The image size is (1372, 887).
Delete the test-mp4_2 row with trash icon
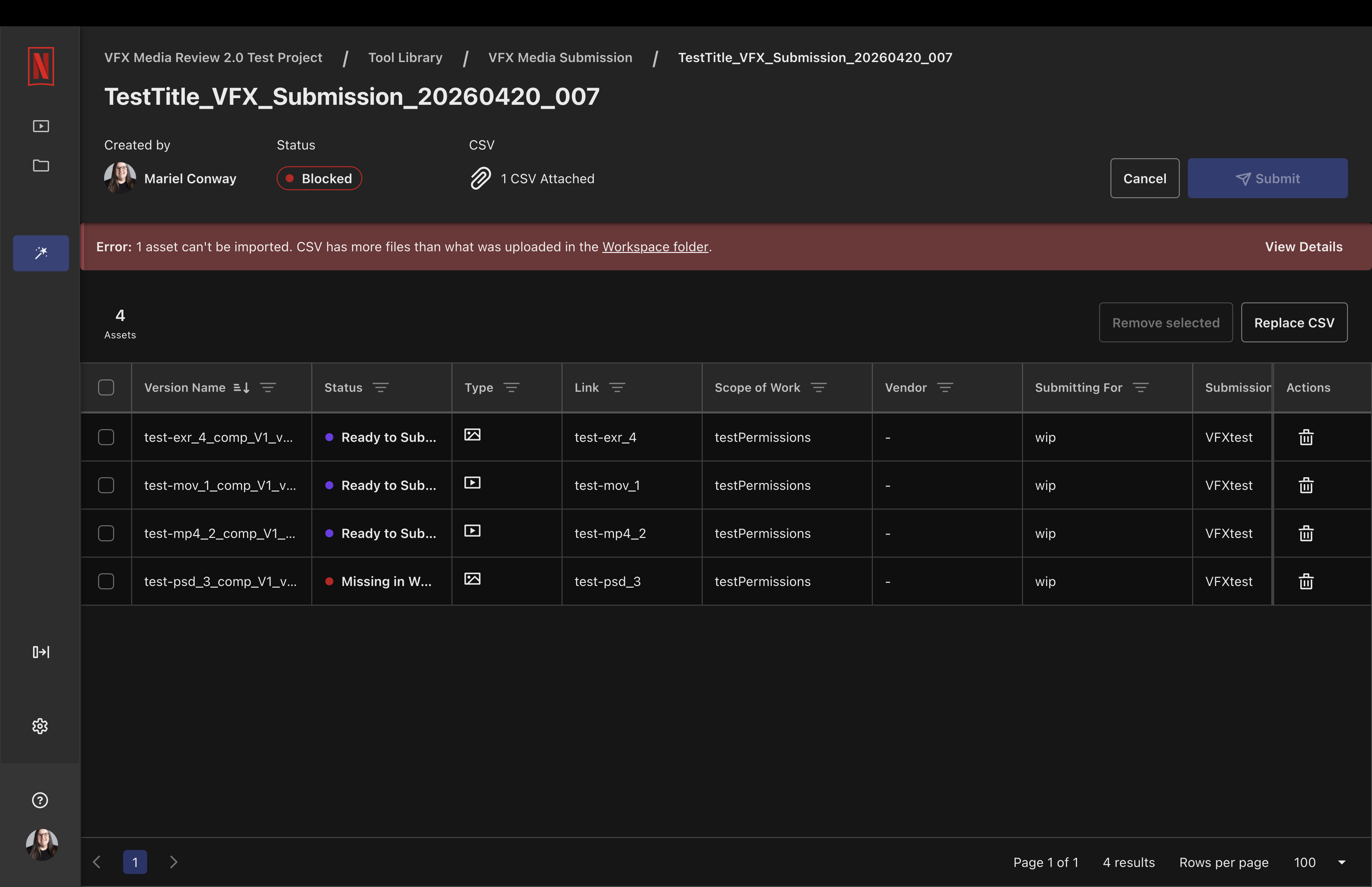1306,533
